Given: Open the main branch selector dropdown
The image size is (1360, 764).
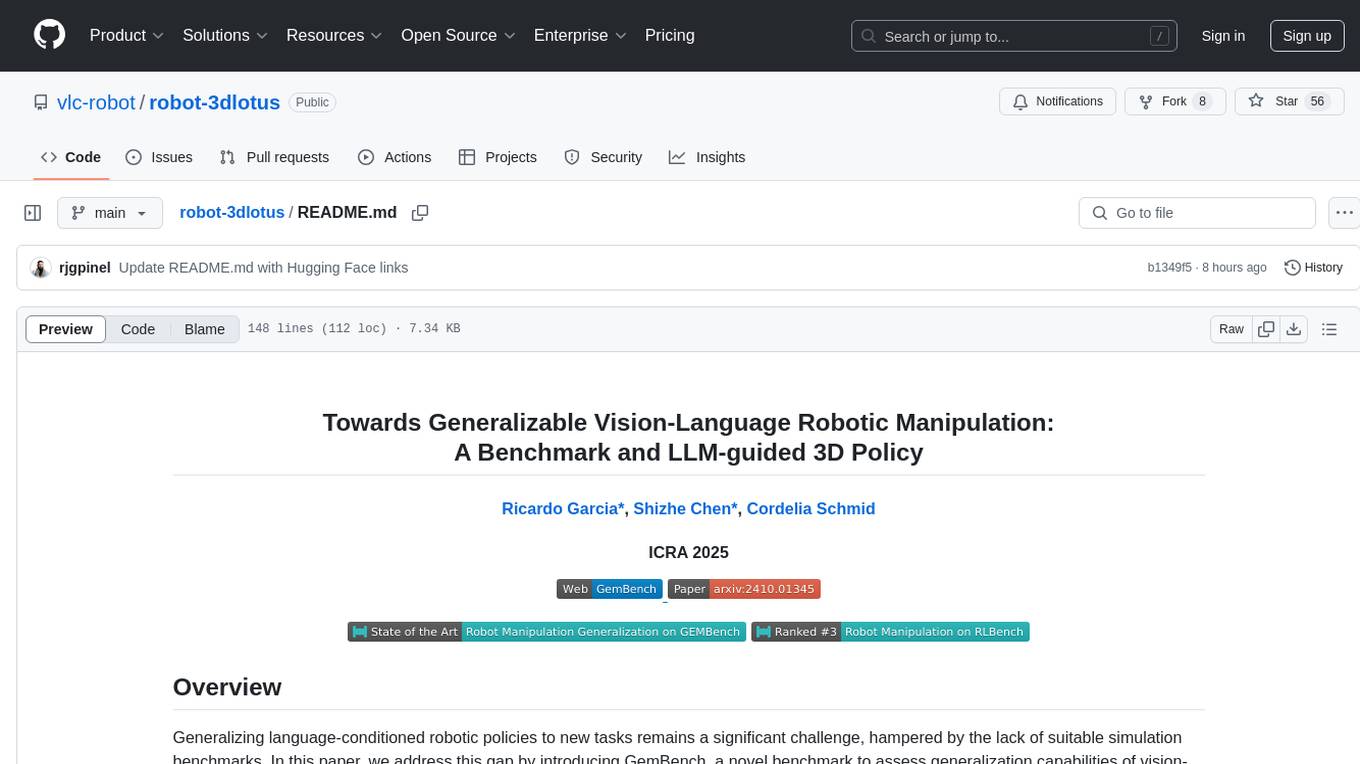Looking at the screenshot, I should [x=109, y=213].
